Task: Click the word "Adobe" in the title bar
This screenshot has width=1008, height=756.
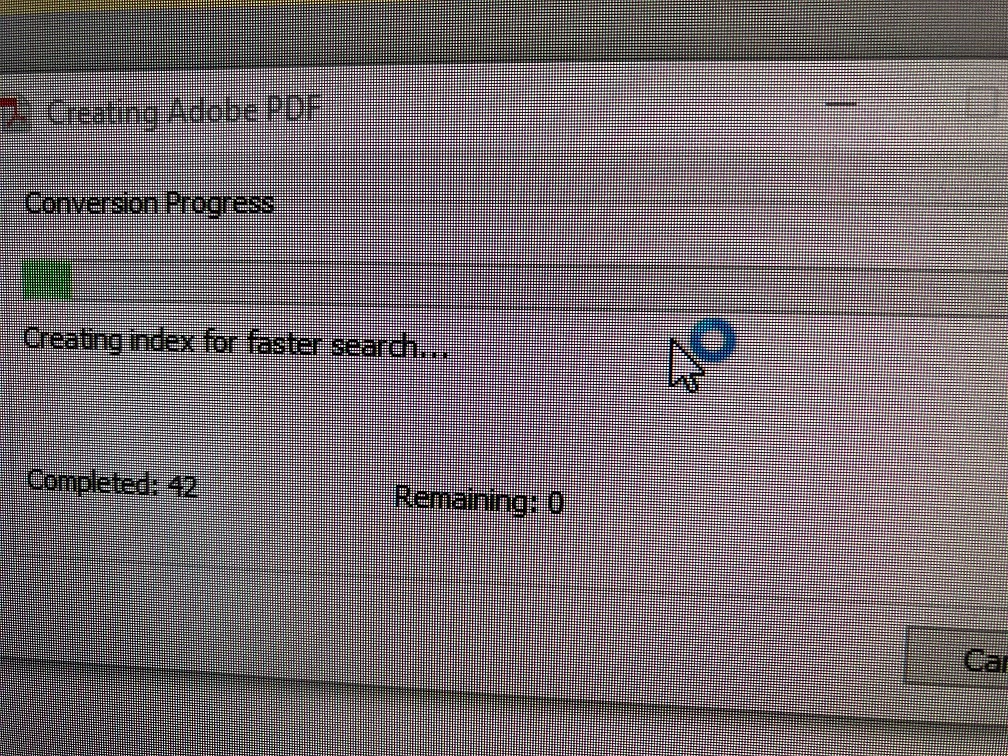Action: 210,112
